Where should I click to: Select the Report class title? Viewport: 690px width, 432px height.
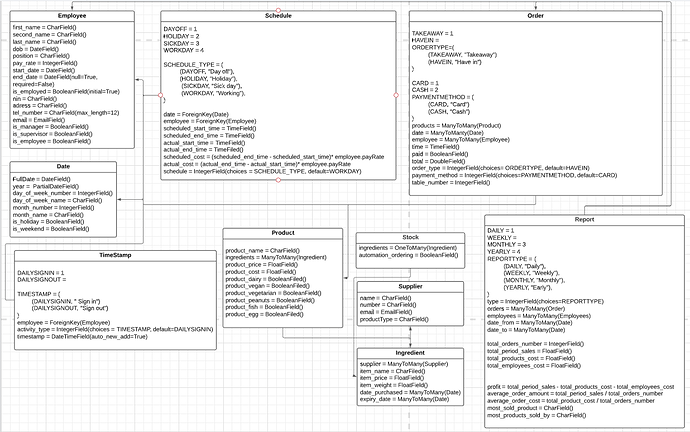tap(584, 220)
